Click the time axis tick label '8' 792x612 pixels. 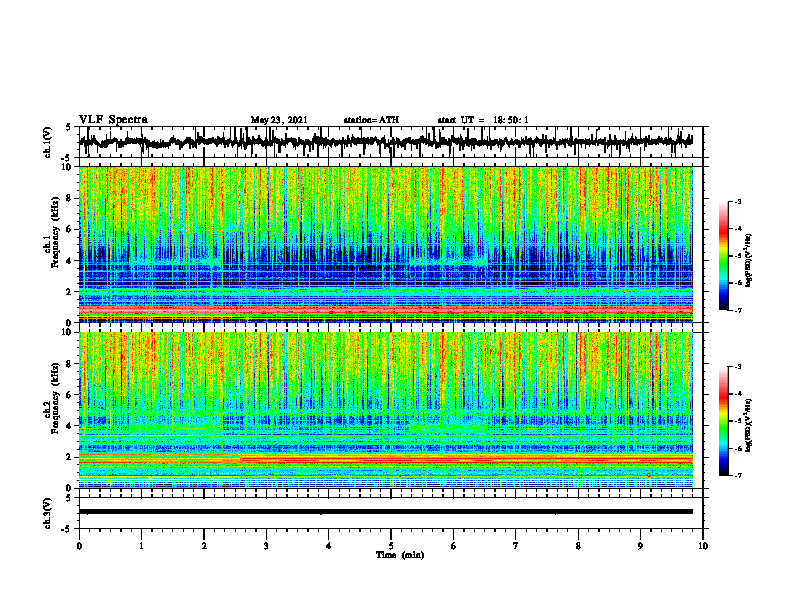pyautogui.click(x=578, y=546)
